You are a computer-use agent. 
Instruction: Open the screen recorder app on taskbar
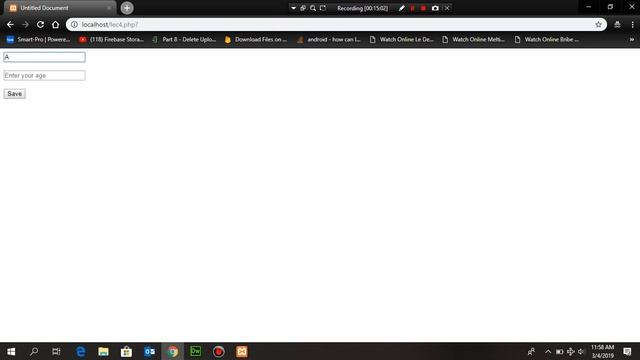coord(218,351)
